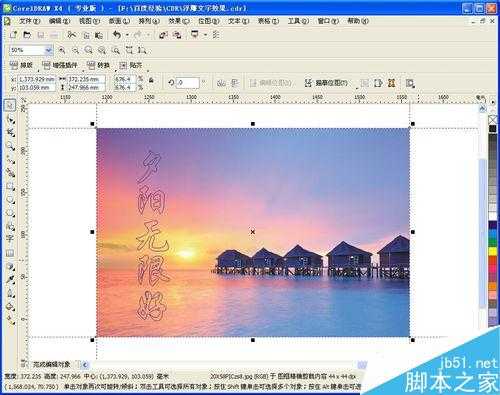Viewport: 500px width, 395px height.
Task: Open the zoom level 50% dropdown
Action: 49,50
